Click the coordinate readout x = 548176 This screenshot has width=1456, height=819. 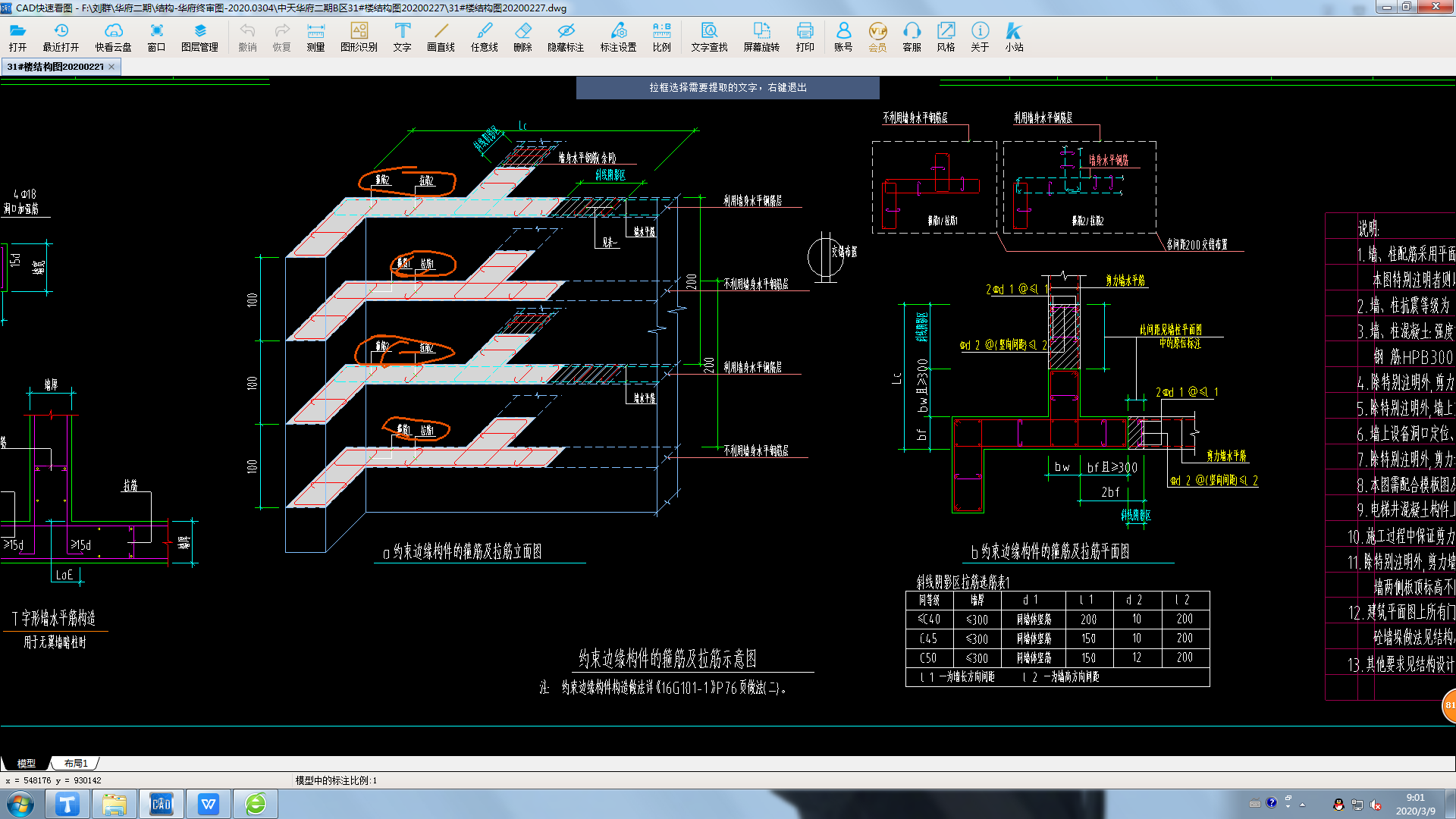[x=53, y=780]
